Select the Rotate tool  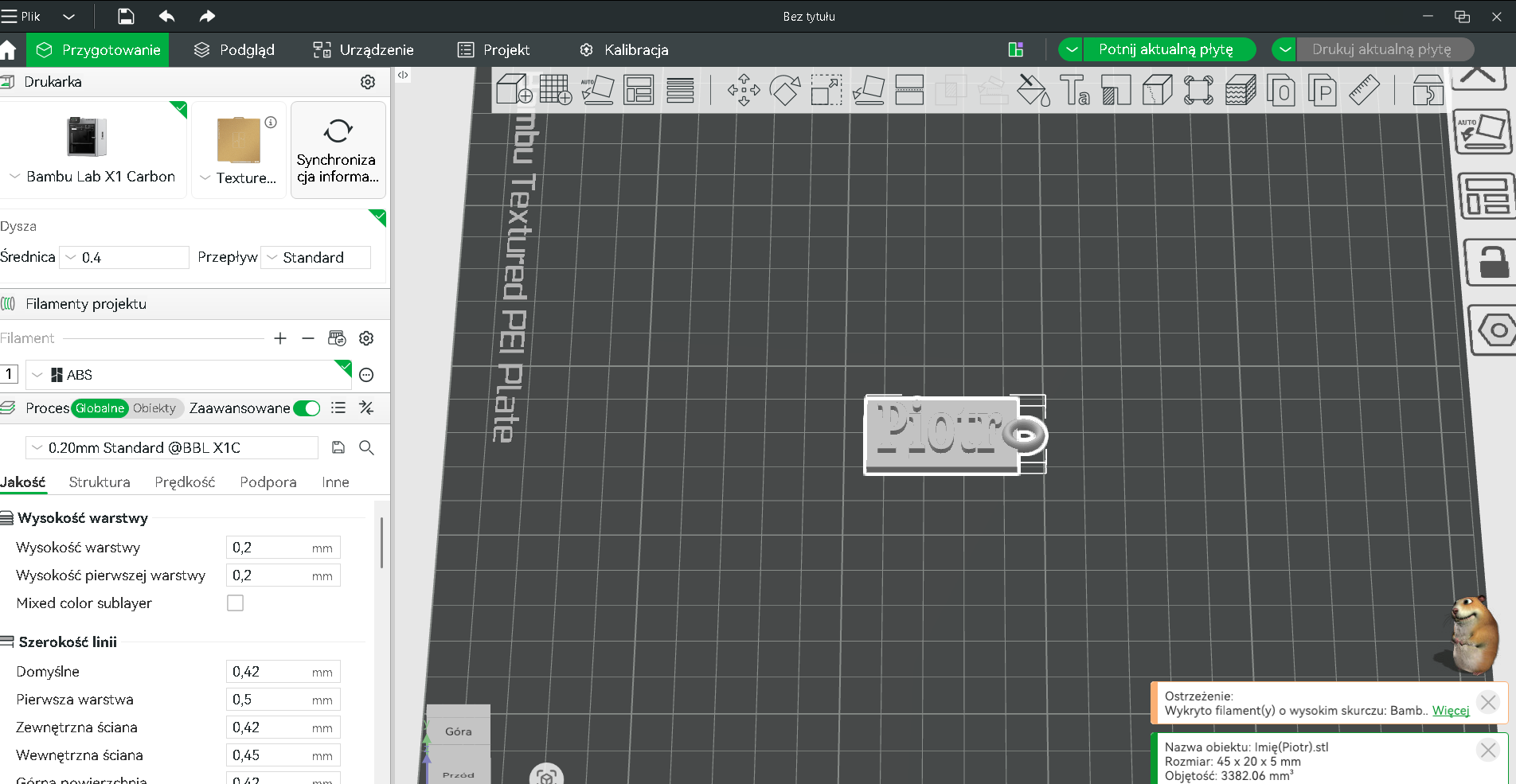[785, 90]
